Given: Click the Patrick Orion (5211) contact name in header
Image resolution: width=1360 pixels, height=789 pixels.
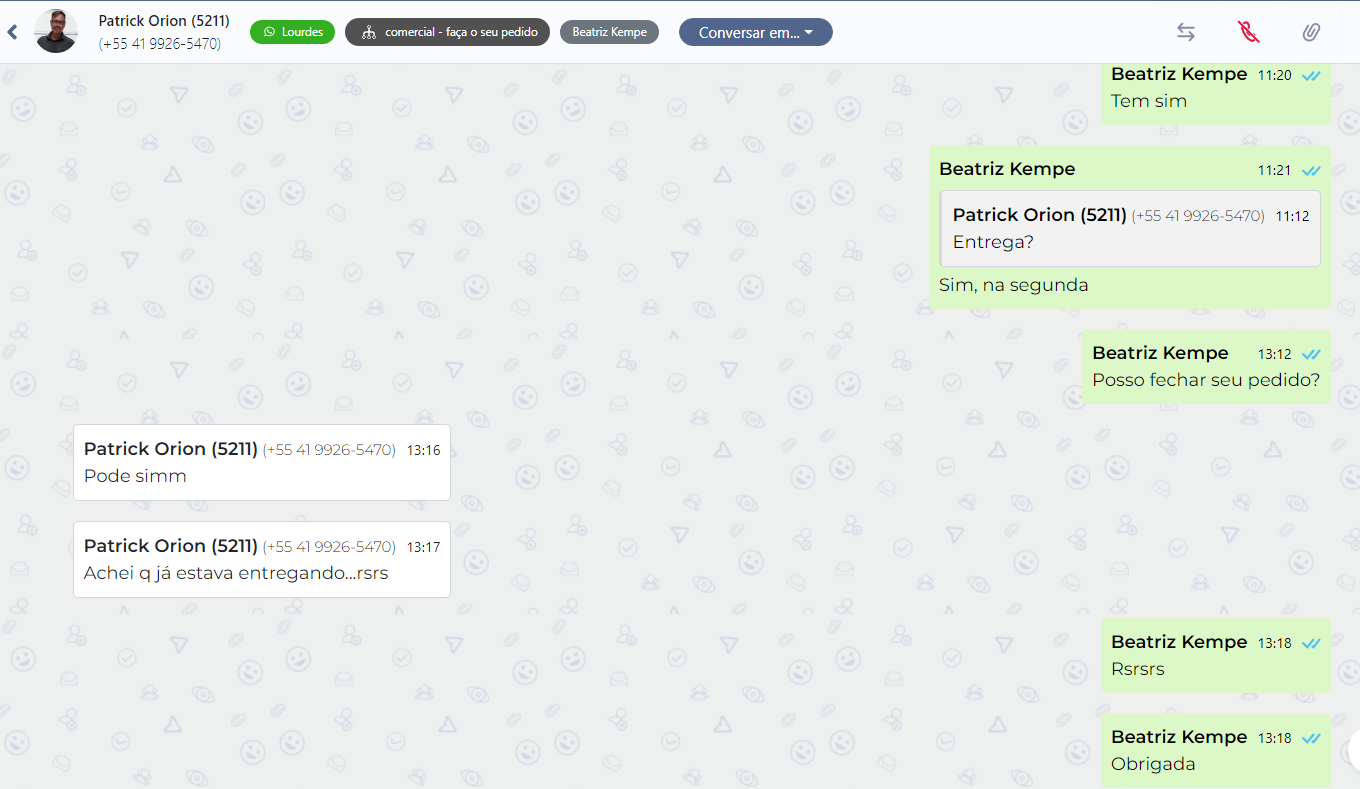Looking at the screenshot, I should [x=164, y=21].
